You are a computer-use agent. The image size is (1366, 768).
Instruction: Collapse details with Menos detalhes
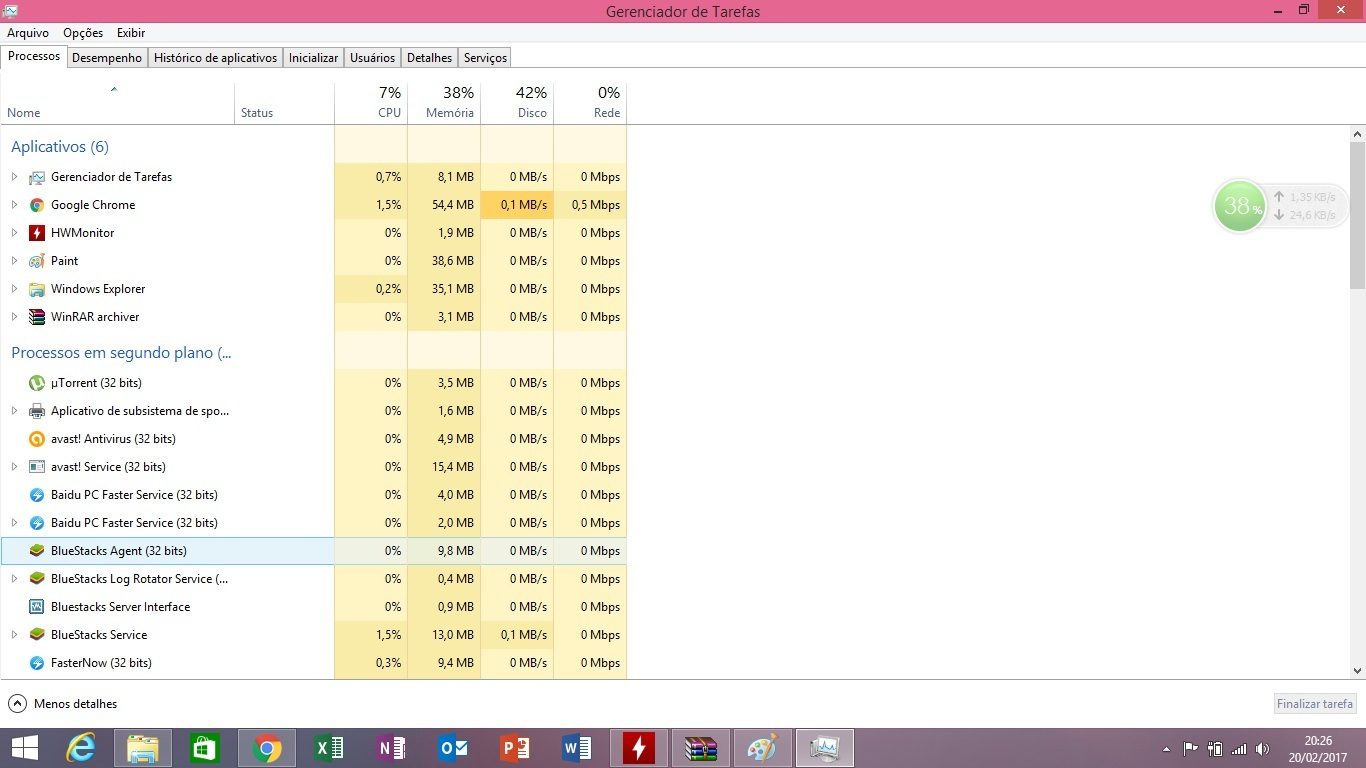pyautogui.click(x=63, y=704)
